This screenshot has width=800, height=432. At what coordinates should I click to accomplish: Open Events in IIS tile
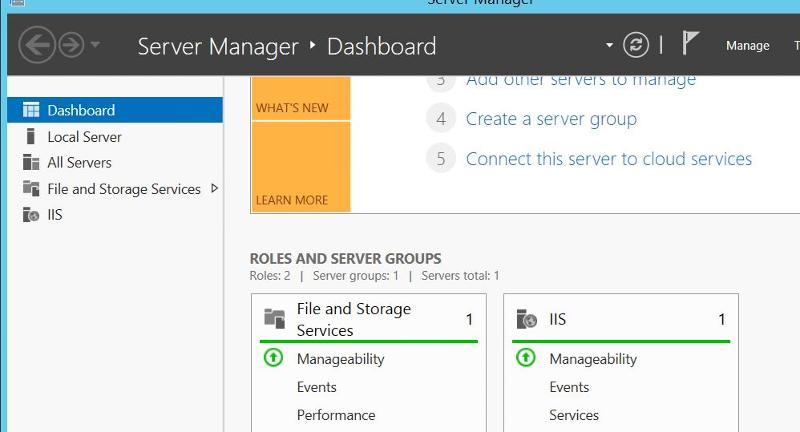click(569, 387)
